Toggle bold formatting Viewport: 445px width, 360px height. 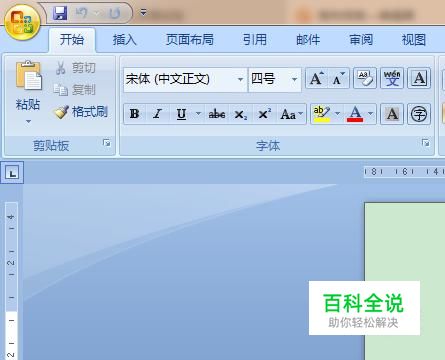click(x=135, y=114)
